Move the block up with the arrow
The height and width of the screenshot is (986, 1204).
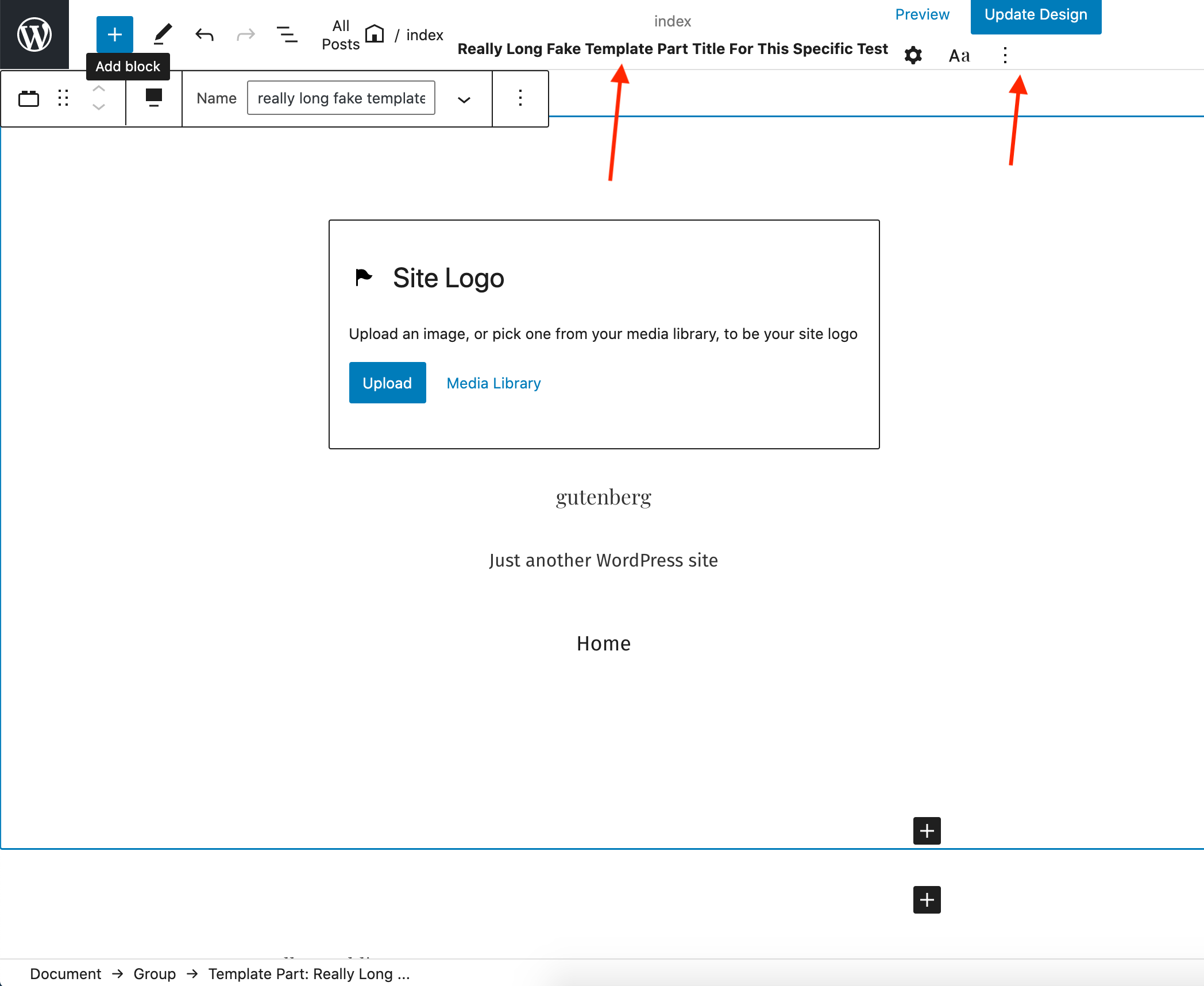(x=99, y=88)
